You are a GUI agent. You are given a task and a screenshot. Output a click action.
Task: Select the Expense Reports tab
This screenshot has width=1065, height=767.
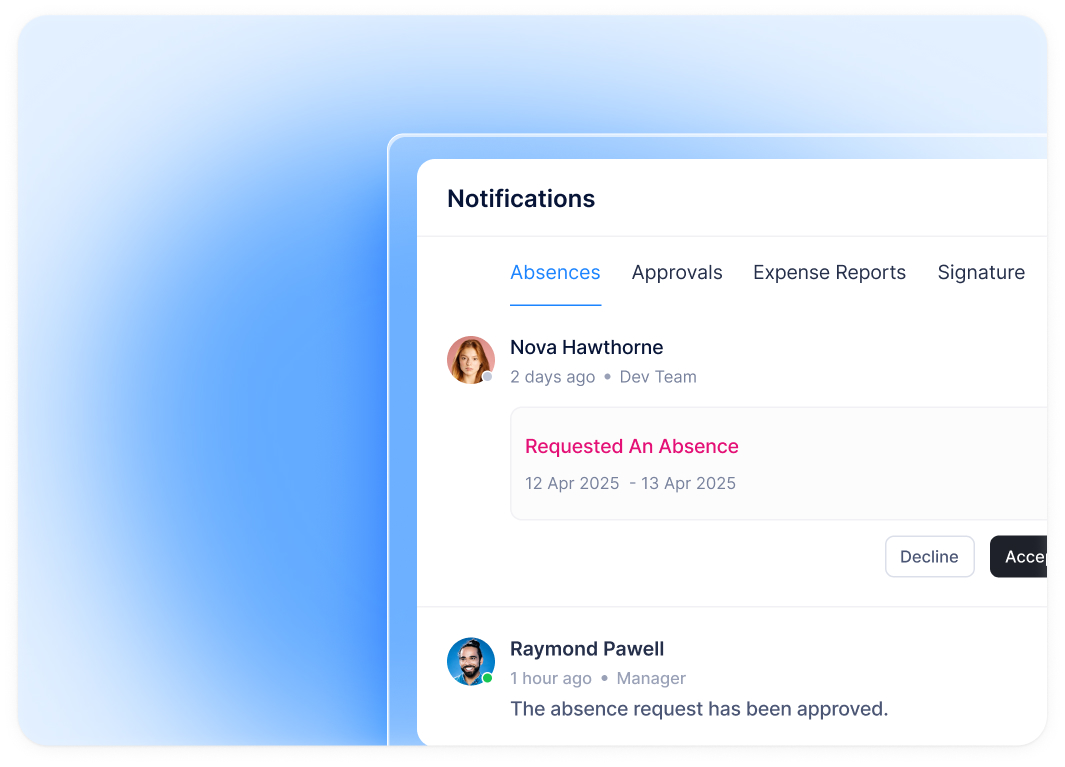point(829,273)
